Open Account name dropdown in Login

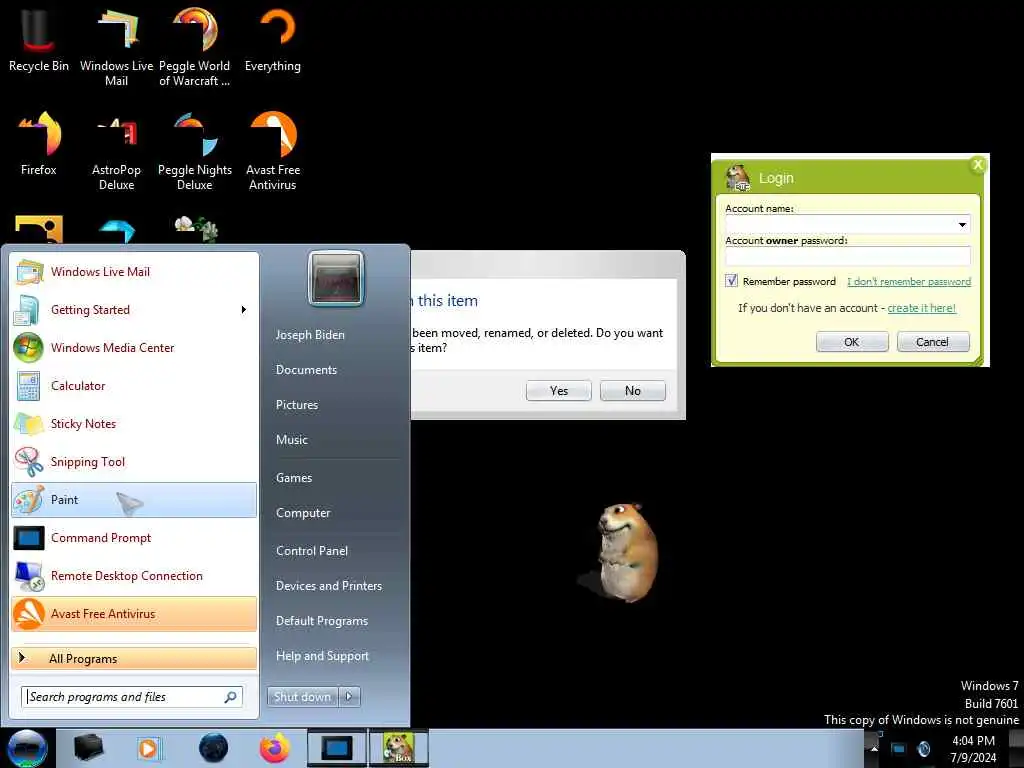tap(962, 225)
